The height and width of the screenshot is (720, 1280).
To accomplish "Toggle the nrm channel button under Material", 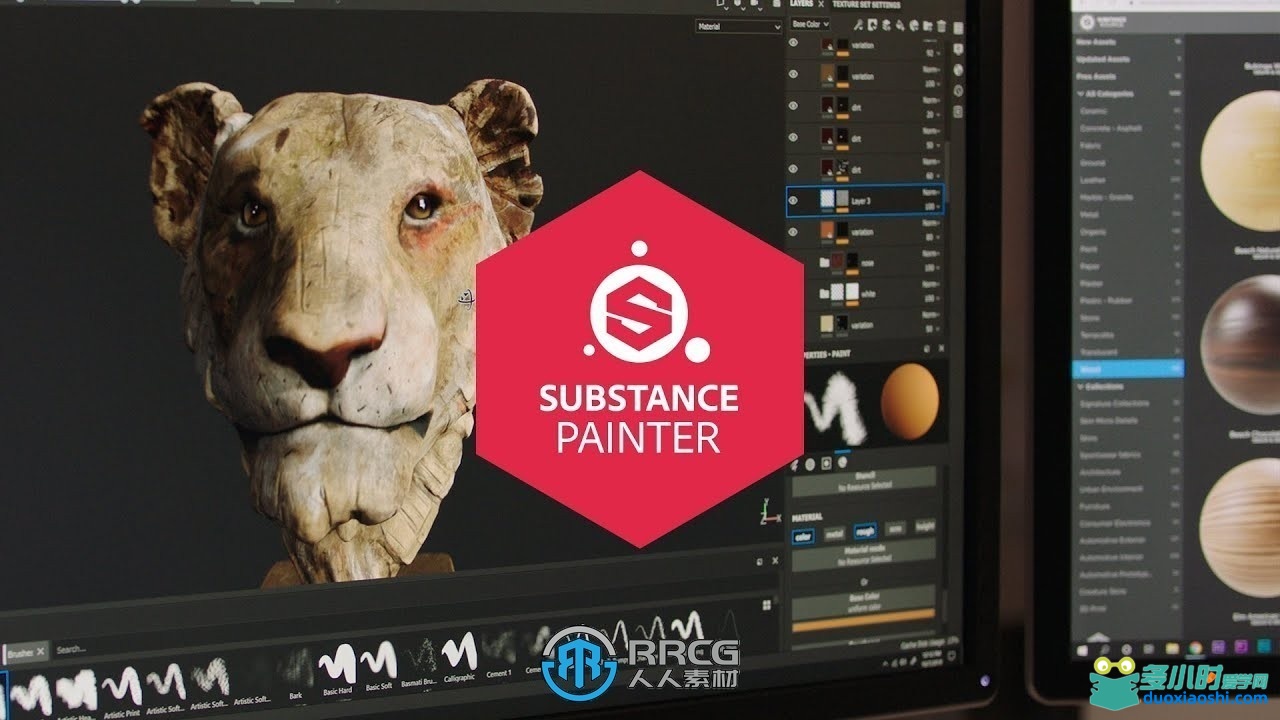I will click(x=895, y=530).
